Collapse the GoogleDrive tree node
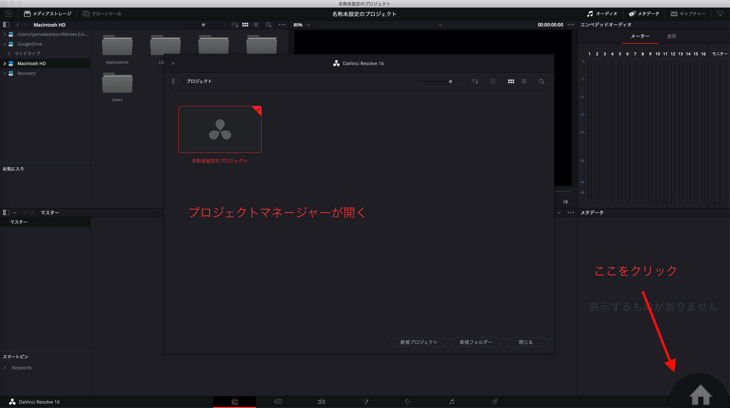The height and width of the screenshot is (408, 730). coord(5,44)
